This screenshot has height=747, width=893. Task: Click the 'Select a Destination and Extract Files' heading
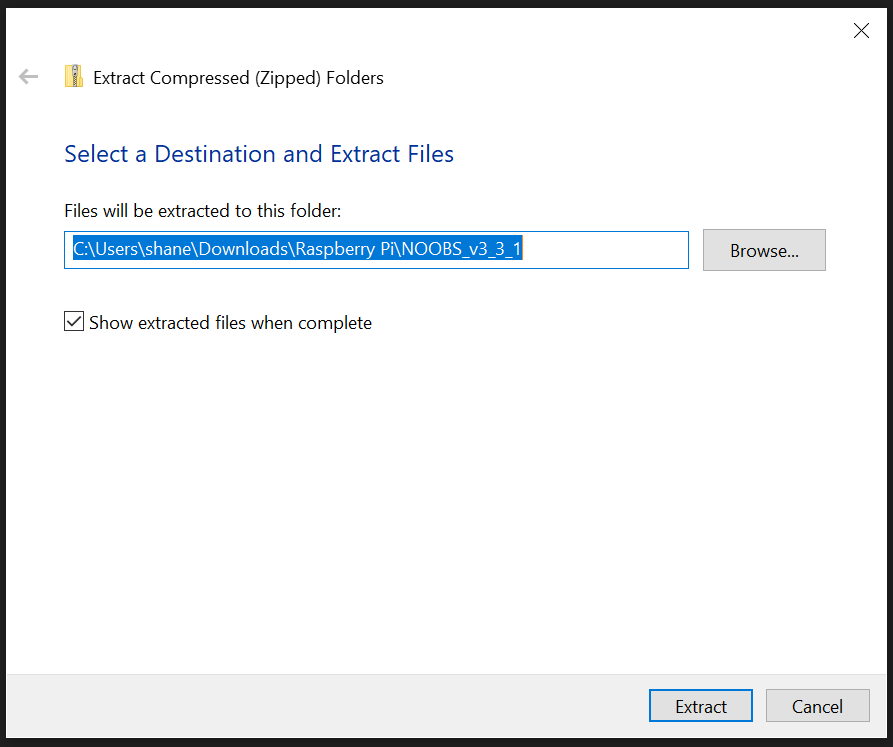259,154
